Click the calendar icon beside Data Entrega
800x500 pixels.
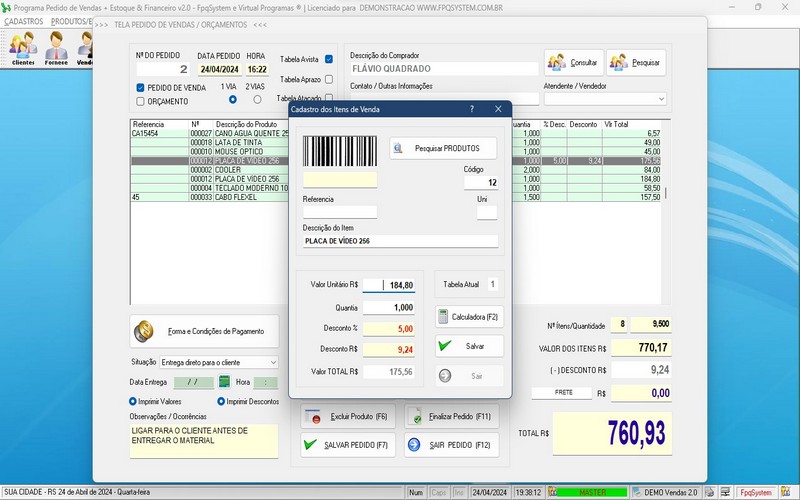[x=225, y=382]
